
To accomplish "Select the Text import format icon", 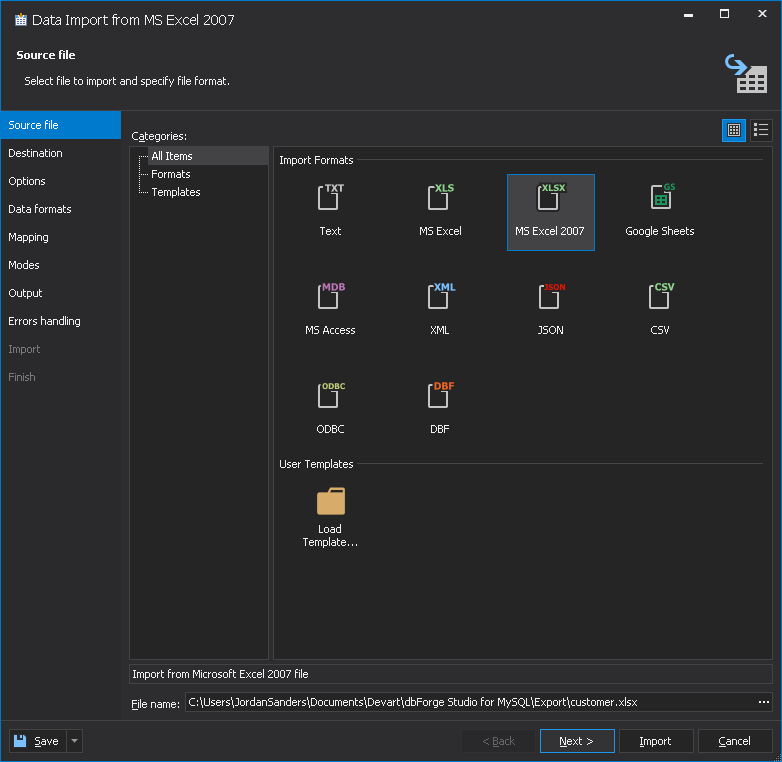I will 330,197.
